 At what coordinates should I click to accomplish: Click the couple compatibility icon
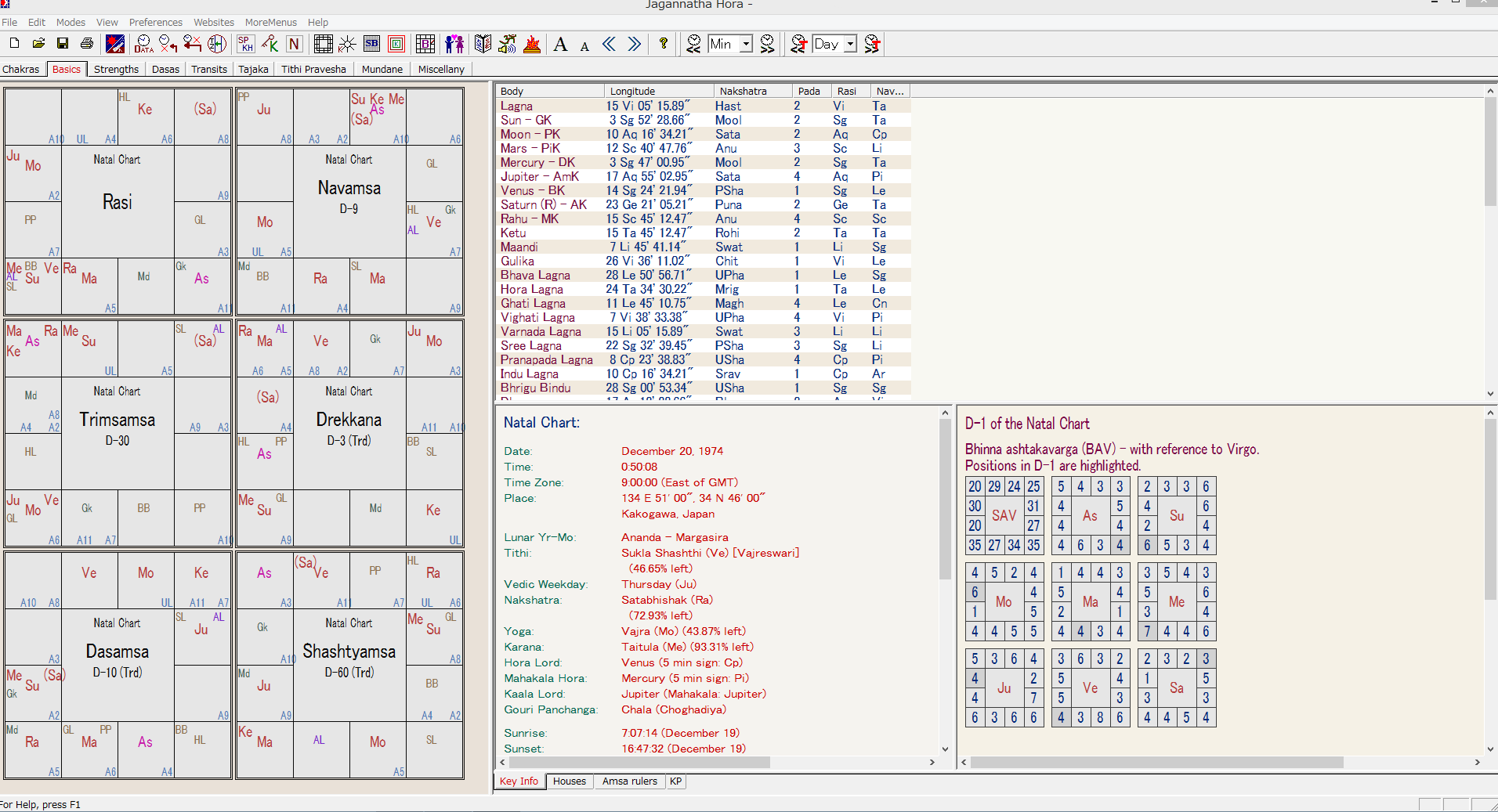tap(454, 44)
